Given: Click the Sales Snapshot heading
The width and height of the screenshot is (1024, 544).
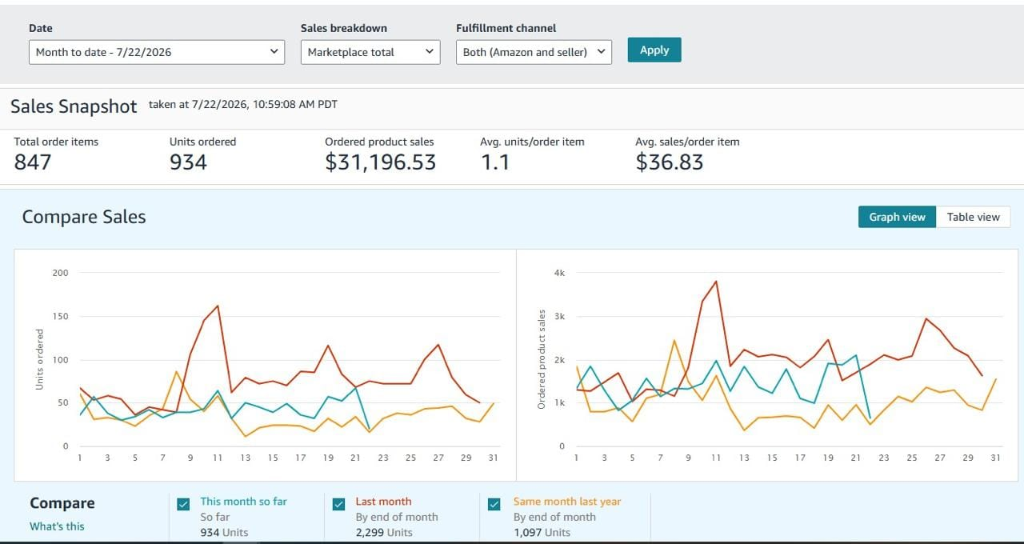Looking at the screenshot, I should [x=74, y=106].
